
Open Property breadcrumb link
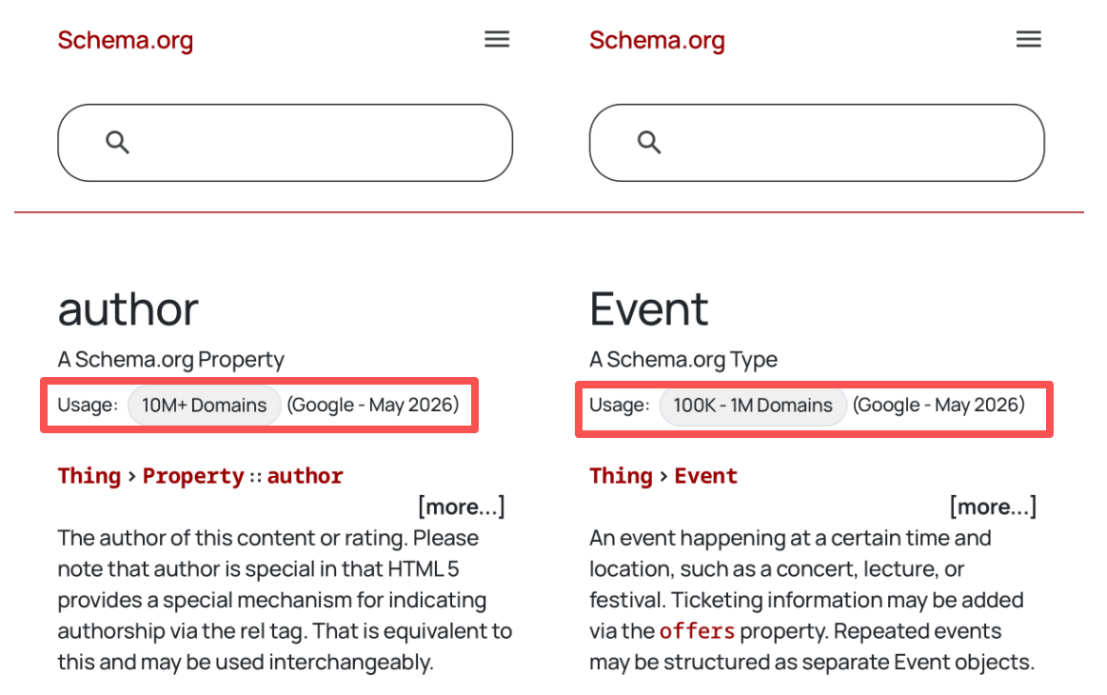click(x=193, y=476)
